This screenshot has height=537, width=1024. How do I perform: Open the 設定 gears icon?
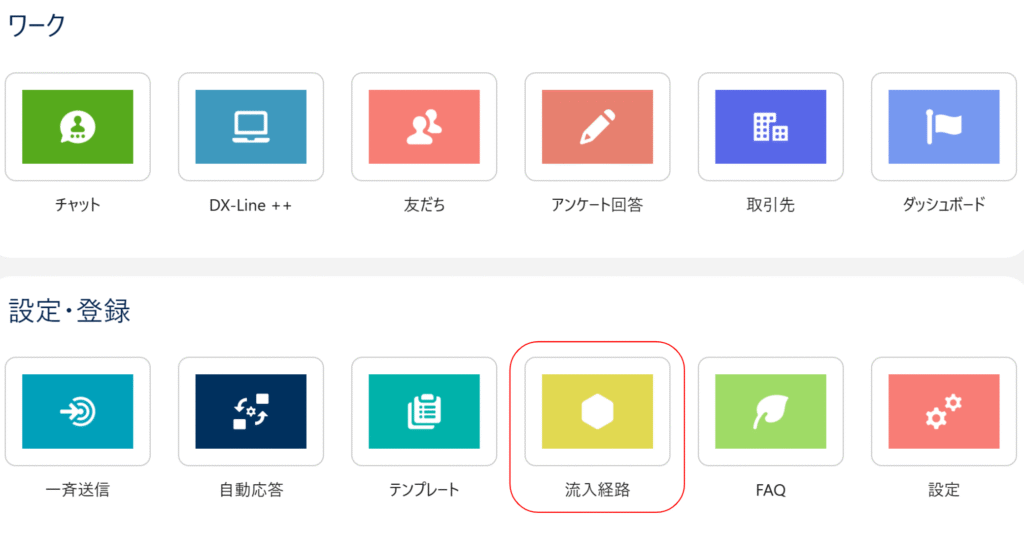click(943, 411)
